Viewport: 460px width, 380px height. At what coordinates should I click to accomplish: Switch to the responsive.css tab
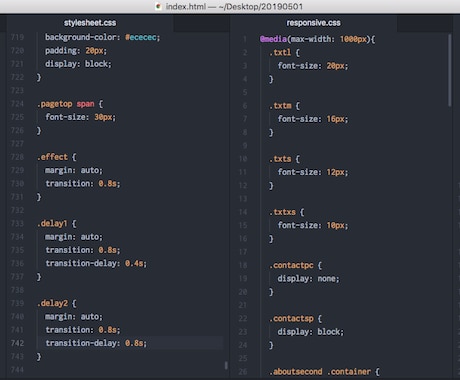point(313,23)
